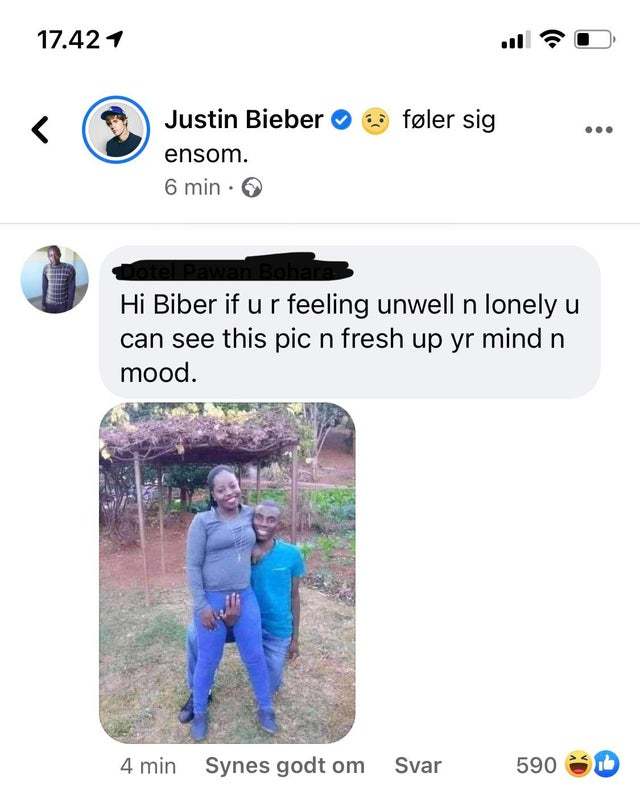
Task: Tap the Wi-Fi status icon
Action: (552, 39)
